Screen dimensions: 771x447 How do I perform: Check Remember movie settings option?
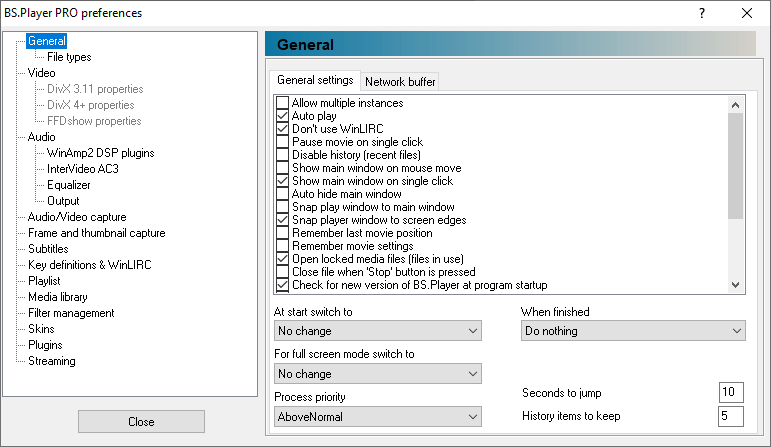pyautogui.click(x=282, y=246)
